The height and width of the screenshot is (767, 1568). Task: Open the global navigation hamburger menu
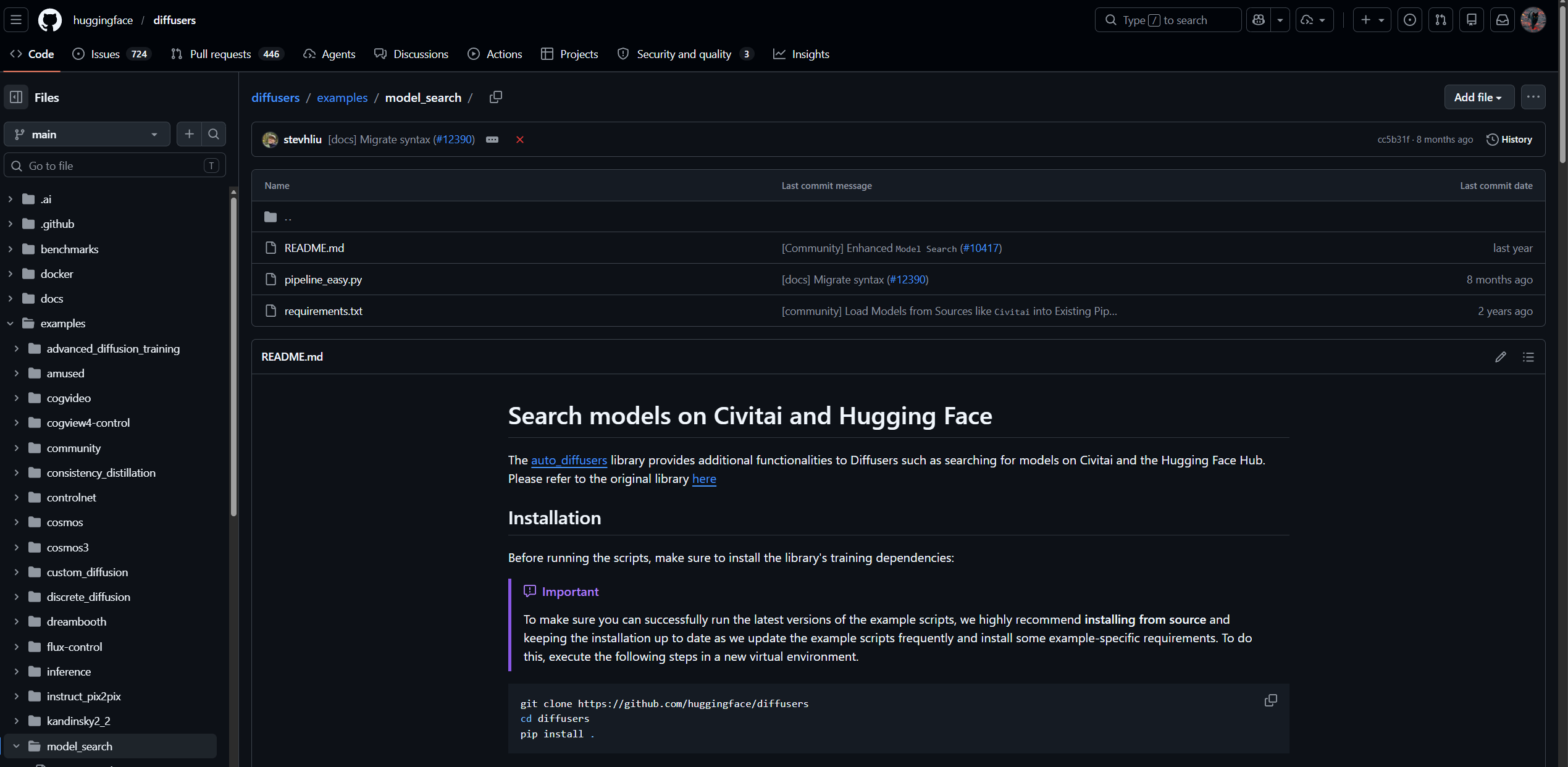coord(16,20)
